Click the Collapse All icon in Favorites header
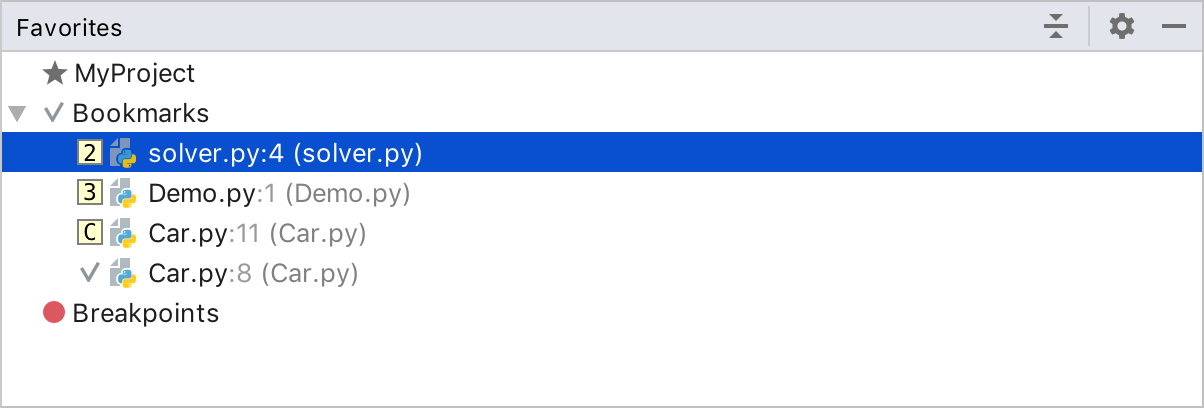This screenshot has height=408, width=1204. click(x=1055, y=27)
